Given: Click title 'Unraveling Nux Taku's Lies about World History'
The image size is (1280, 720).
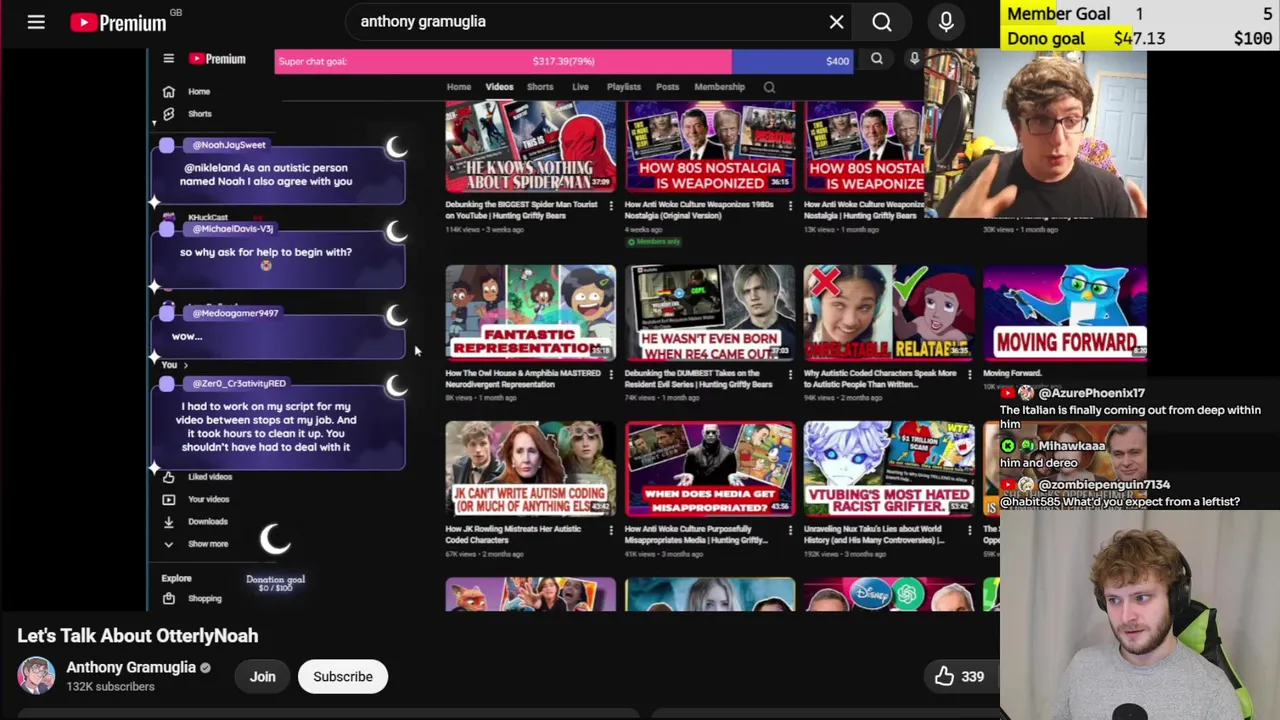Looking at the screenshot, I should coord(874,535).
